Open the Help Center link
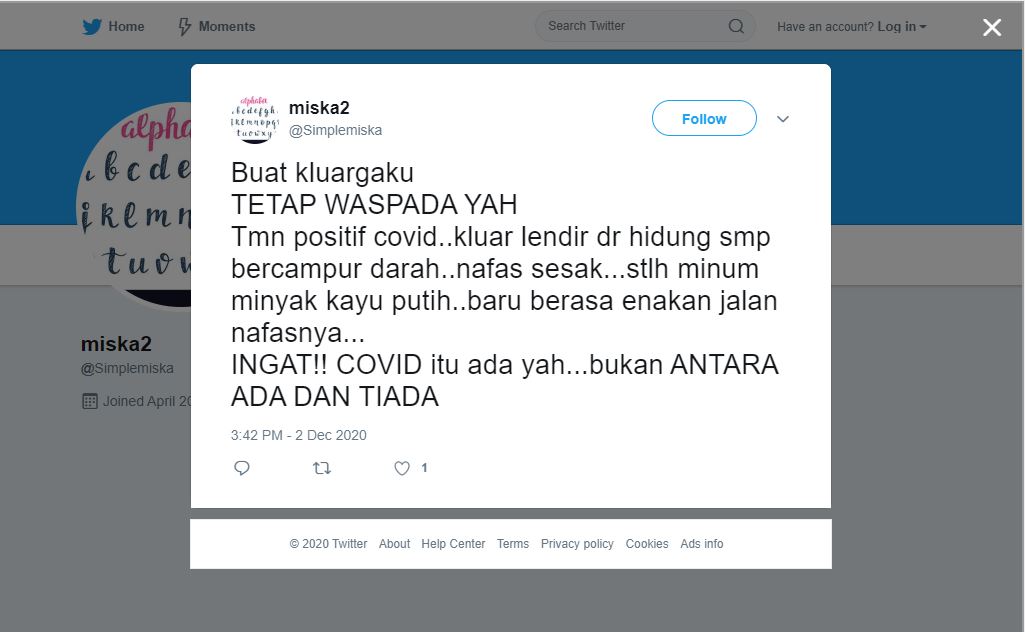Viewport: 1025px width, 632px height. point(453,544)
